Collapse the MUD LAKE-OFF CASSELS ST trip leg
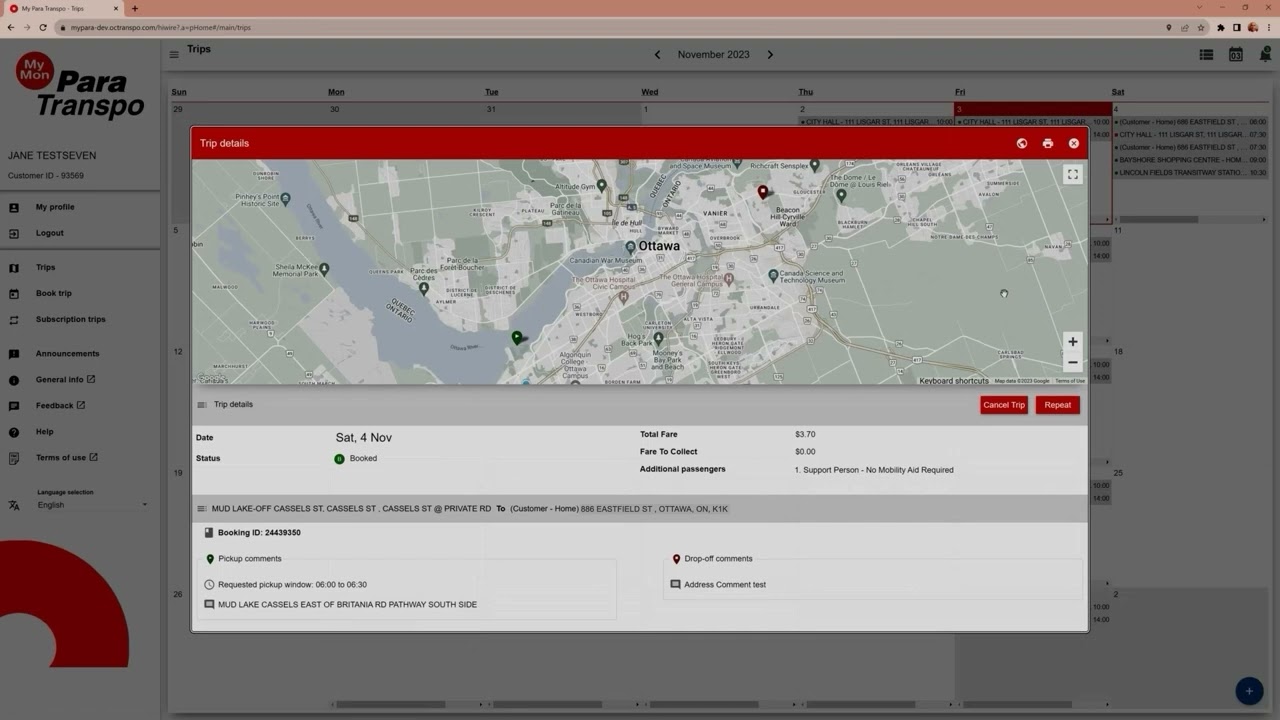Image resolution: width=1280 pixels, height=720 pixels. tap(202, 509)
